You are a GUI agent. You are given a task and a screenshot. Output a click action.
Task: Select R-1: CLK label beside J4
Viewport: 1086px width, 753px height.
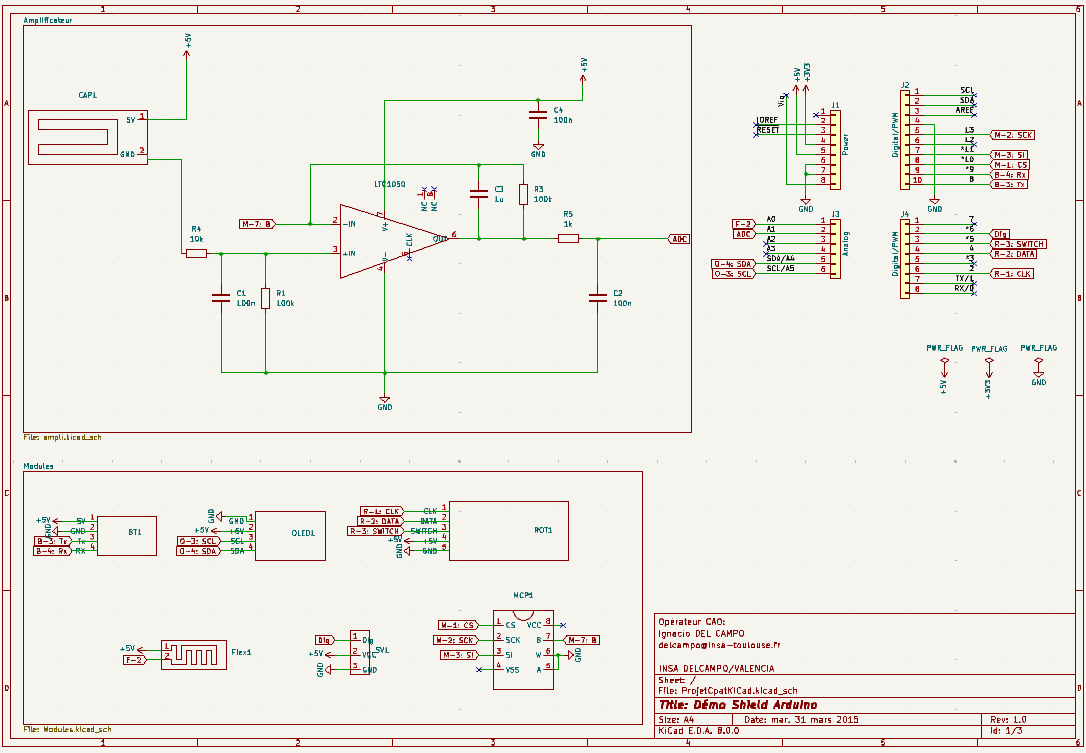coord(1013,274)
